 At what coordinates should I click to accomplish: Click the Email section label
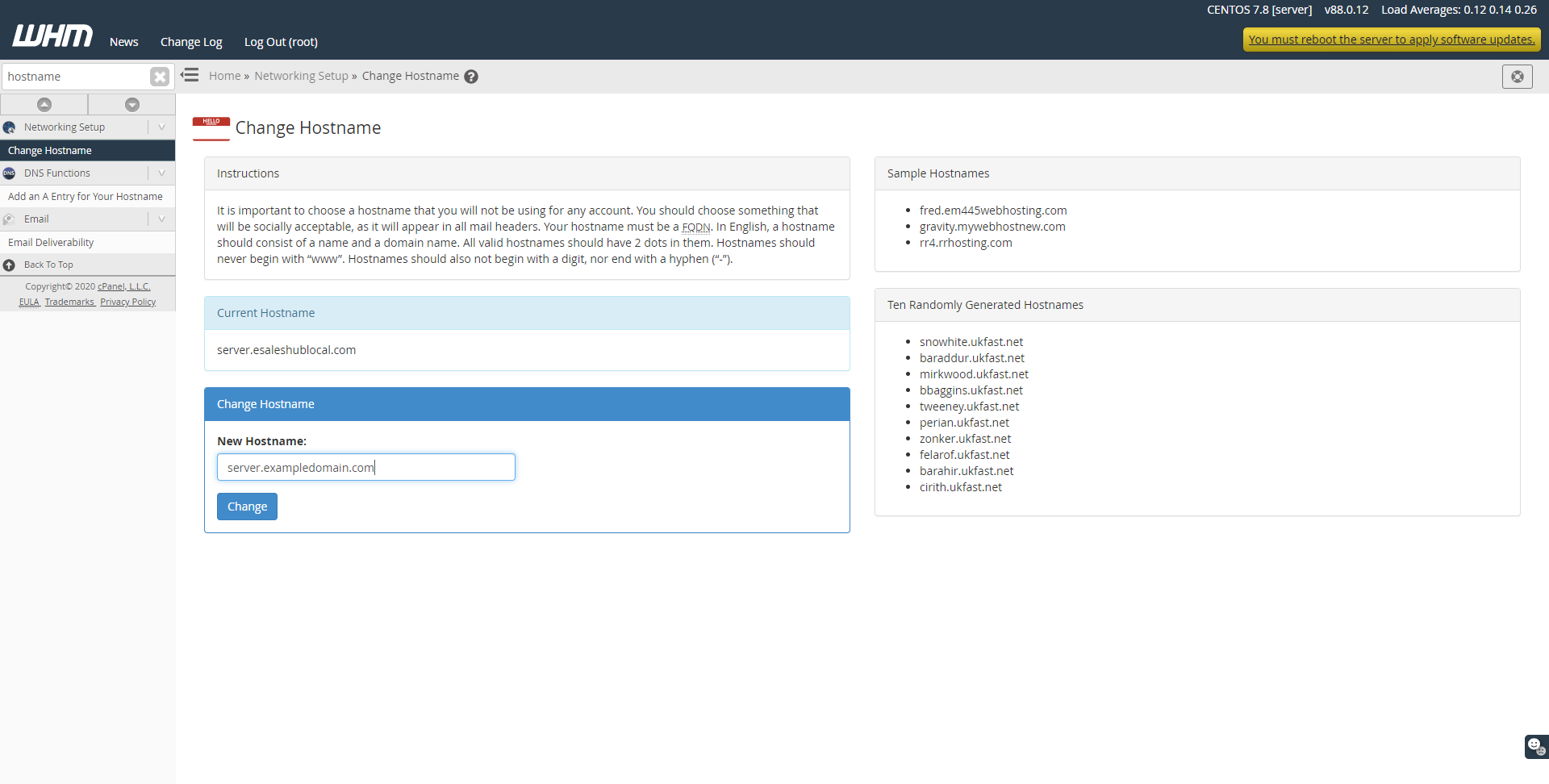tap(36, 219)
